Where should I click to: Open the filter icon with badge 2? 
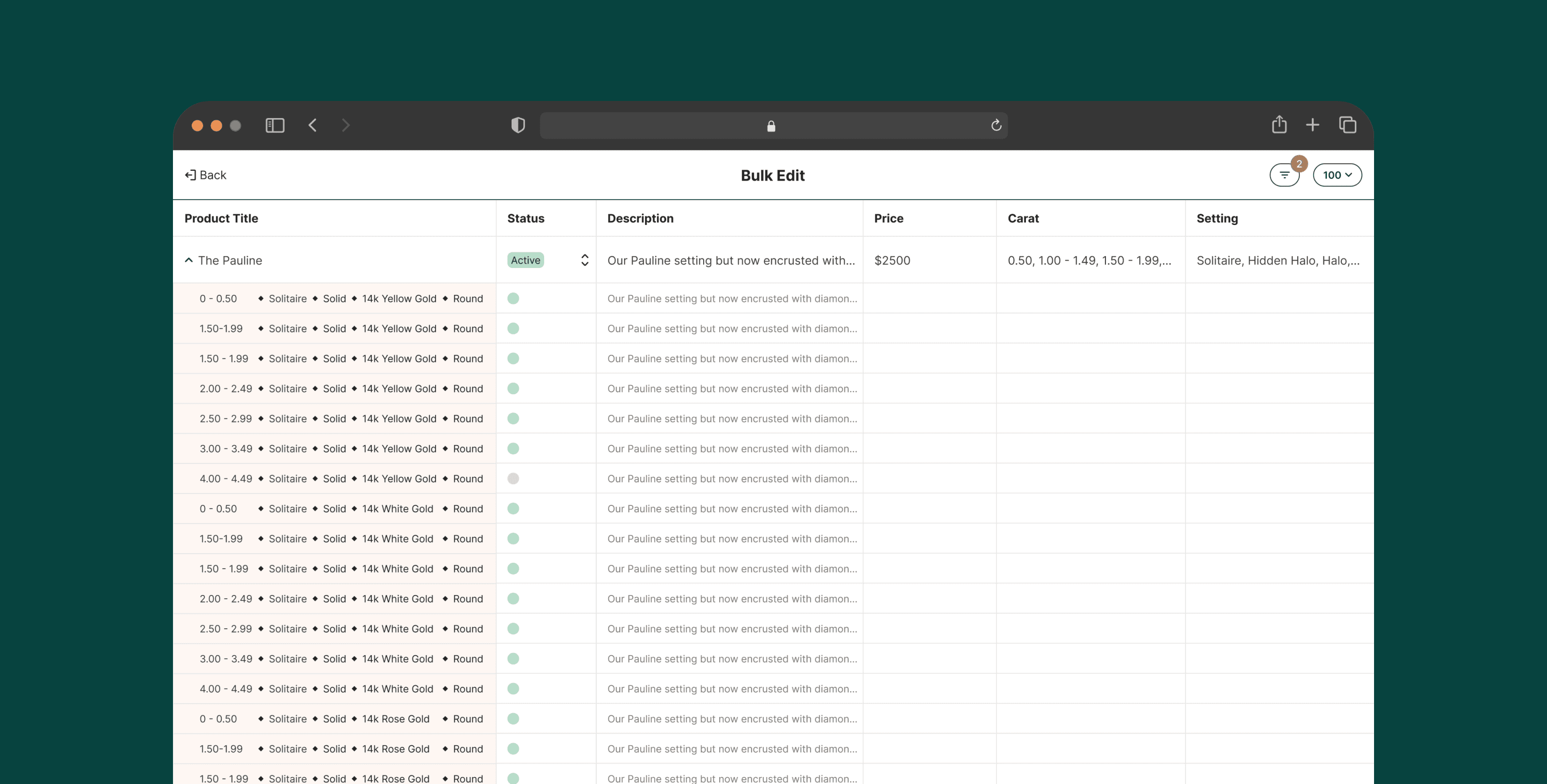coord(1284,175)
